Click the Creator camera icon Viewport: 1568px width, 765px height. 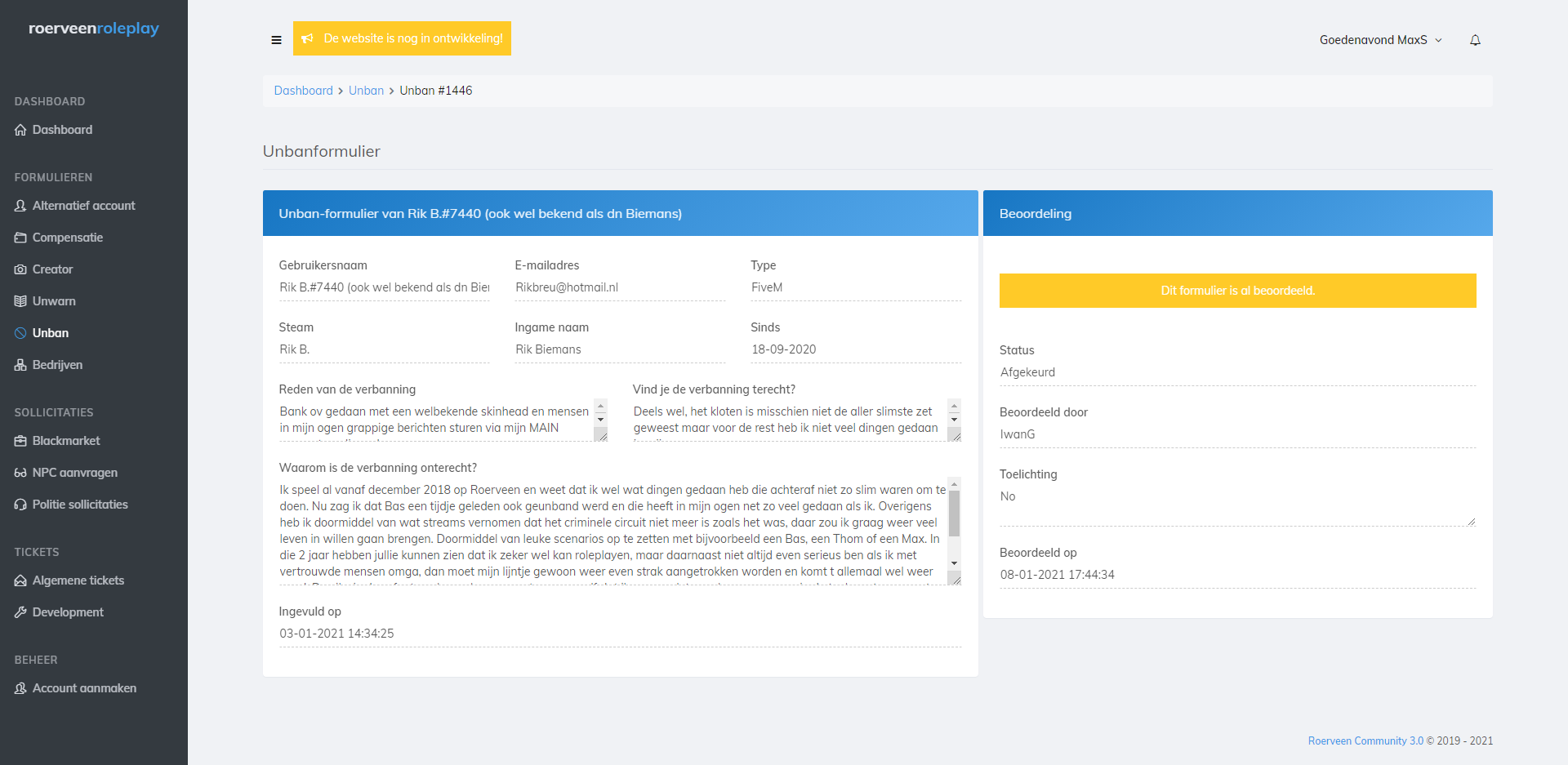[x=20, y=269]
